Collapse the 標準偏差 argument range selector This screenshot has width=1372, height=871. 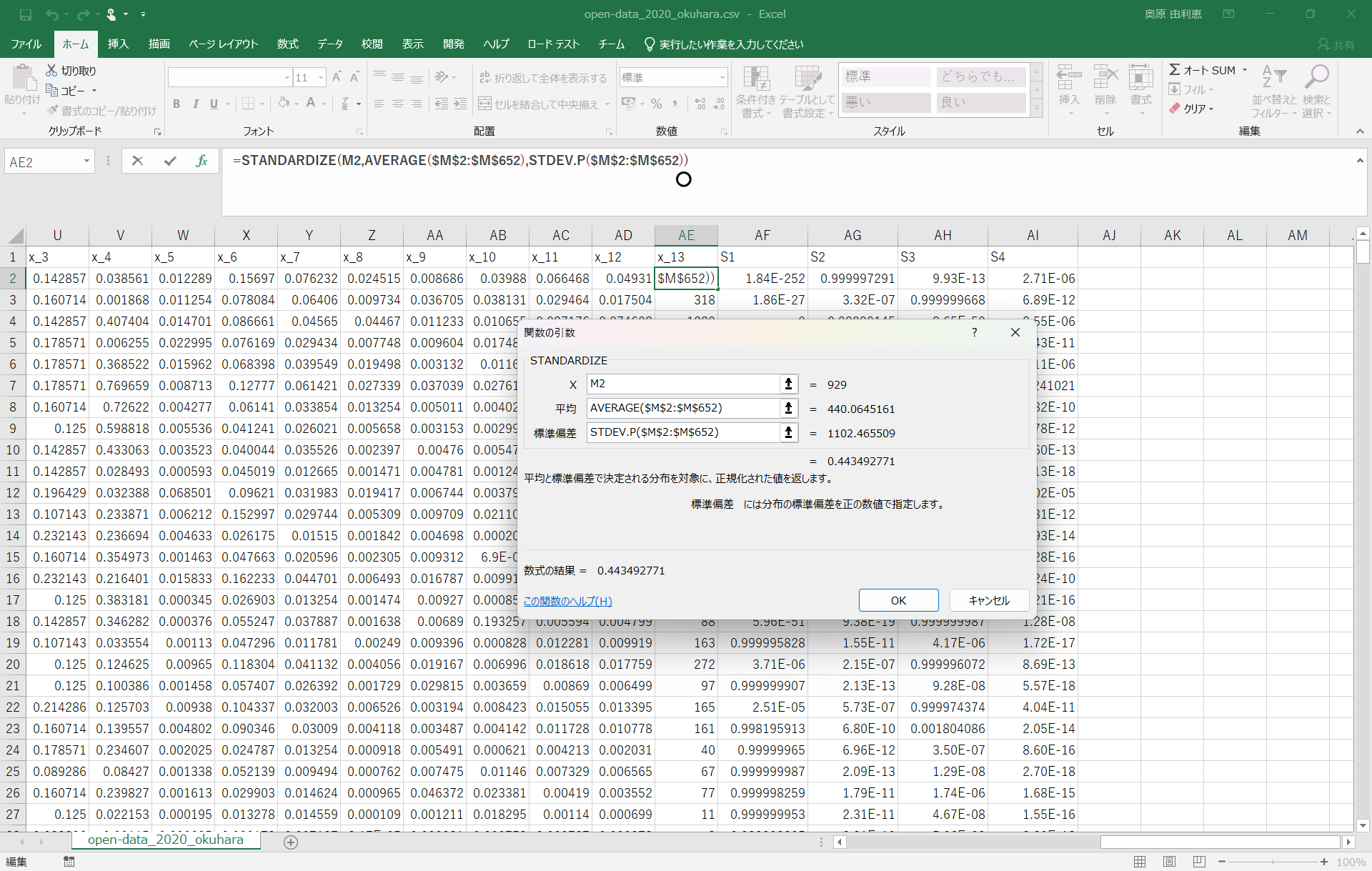point(788,432)
